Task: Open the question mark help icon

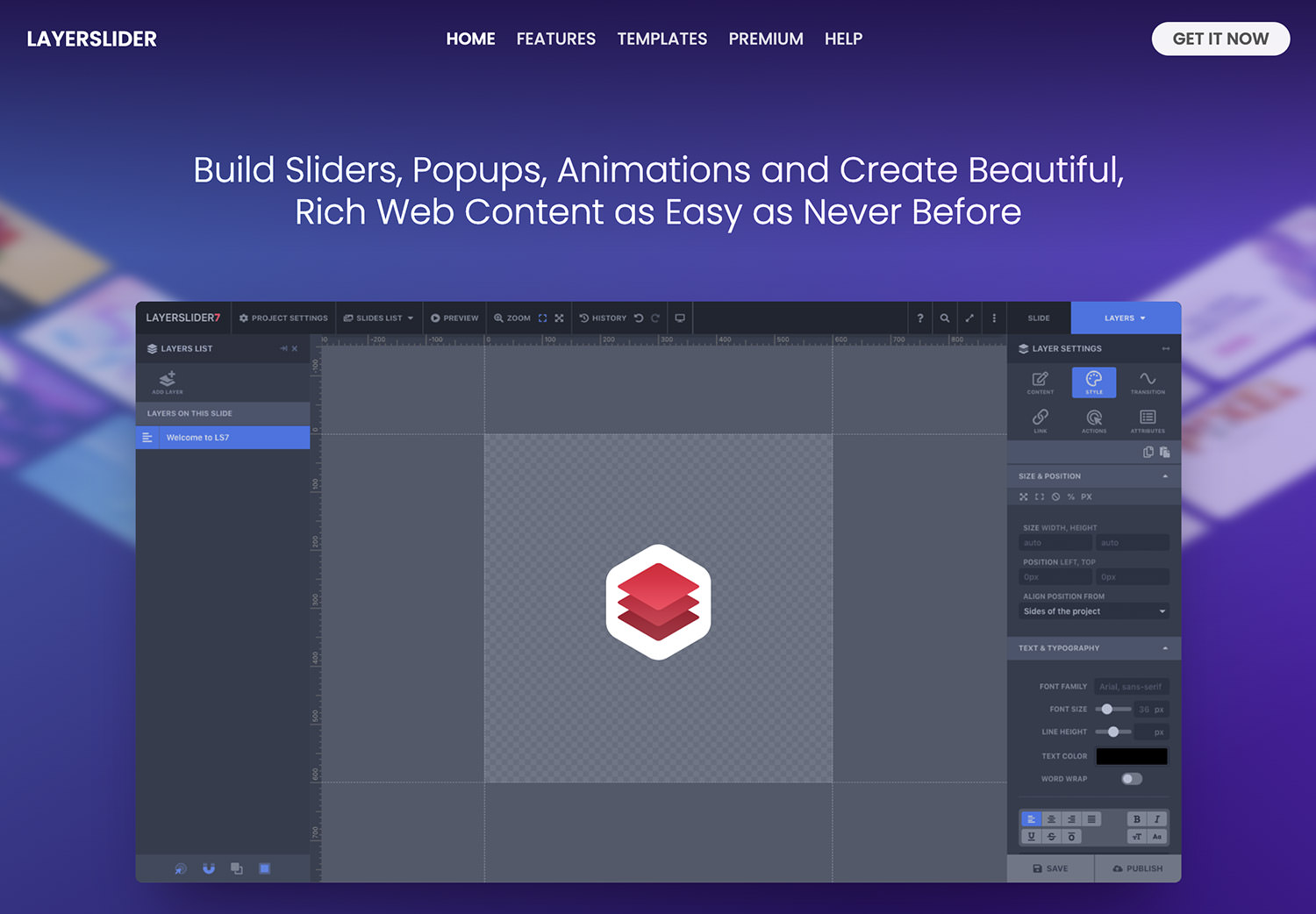Action: 920,318
